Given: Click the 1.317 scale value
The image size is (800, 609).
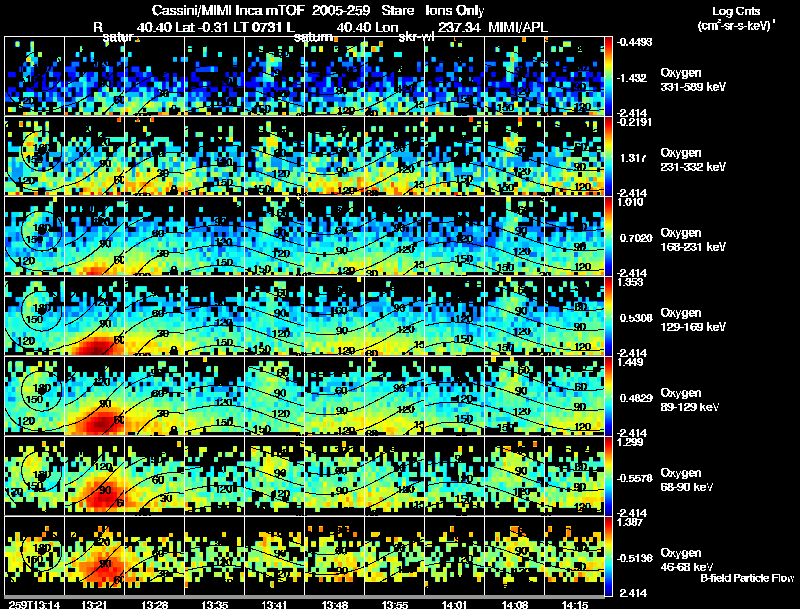Looking at the screenshot, I should click(633, 158).
